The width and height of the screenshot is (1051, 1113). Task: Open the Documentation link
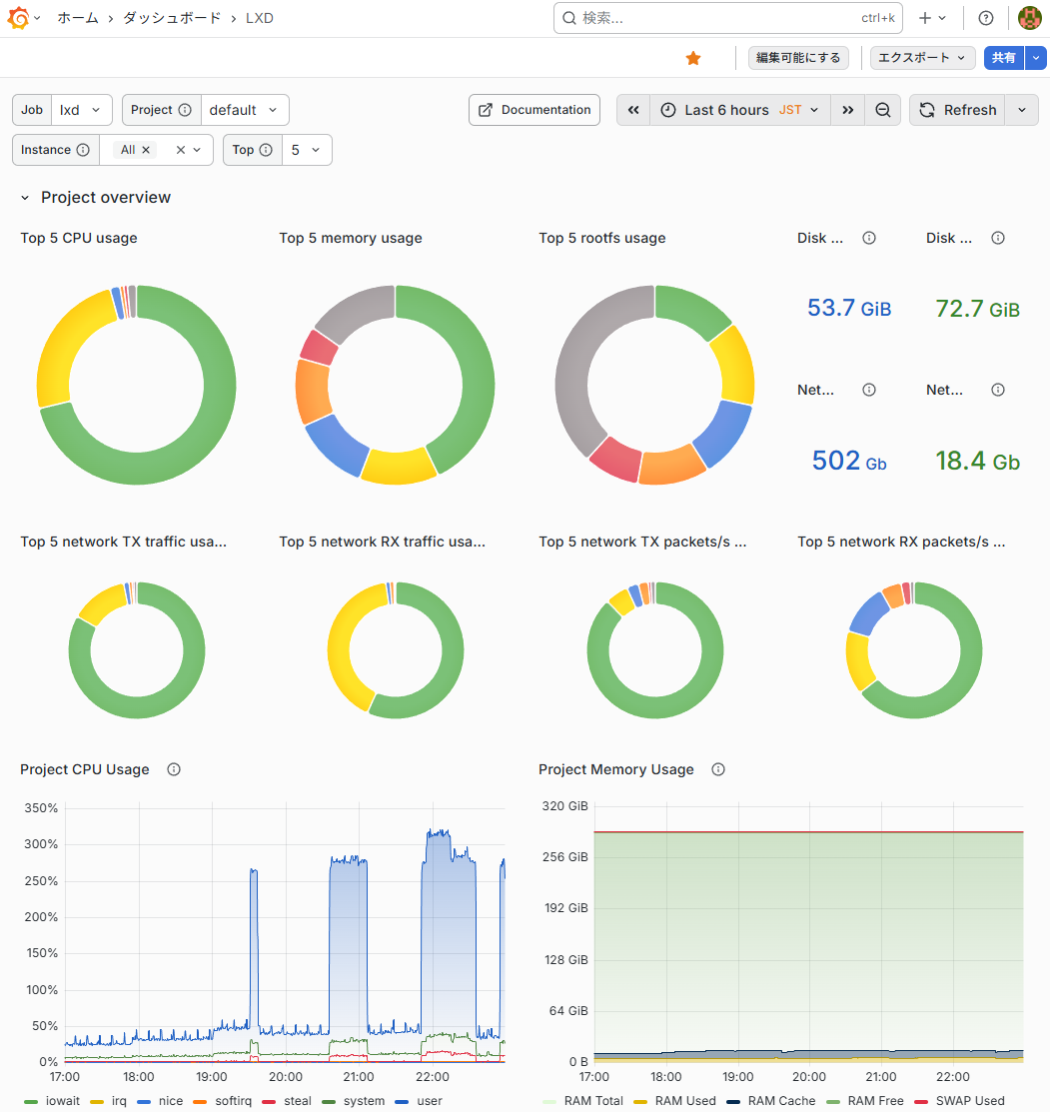click(x=534, y=110)
